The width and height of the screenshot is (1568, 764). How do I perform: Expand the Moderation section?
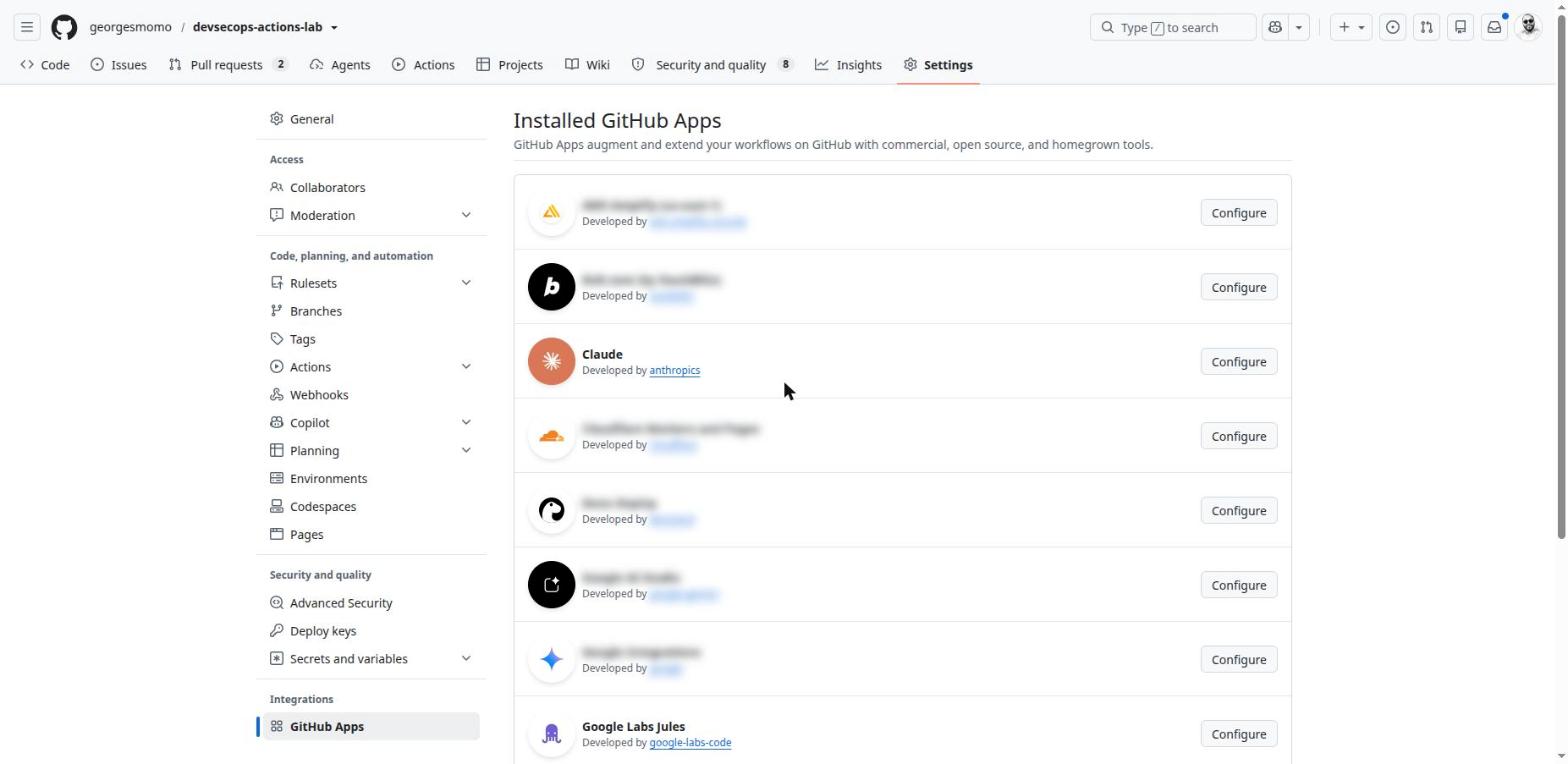[466, 215]
